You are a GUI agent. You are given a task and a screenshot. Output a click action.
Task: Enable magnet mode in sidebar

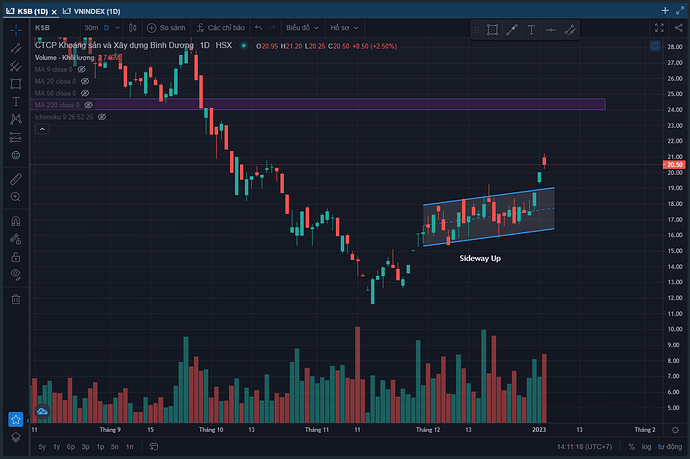[16, 221]
